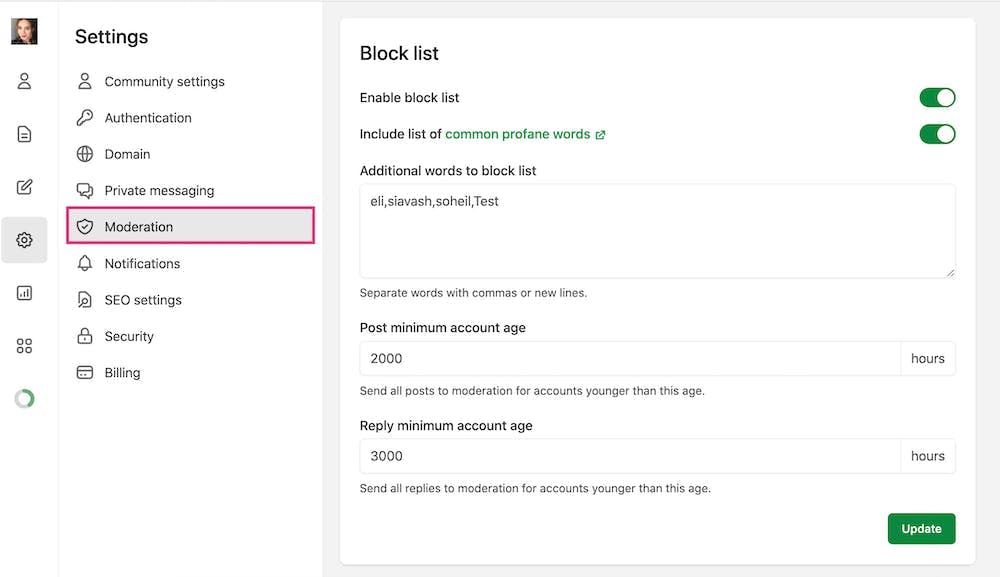The height and width of the screenshot is (577, 1000).
Task: Disable the Enable block list toggle
Action: [937, 97]
